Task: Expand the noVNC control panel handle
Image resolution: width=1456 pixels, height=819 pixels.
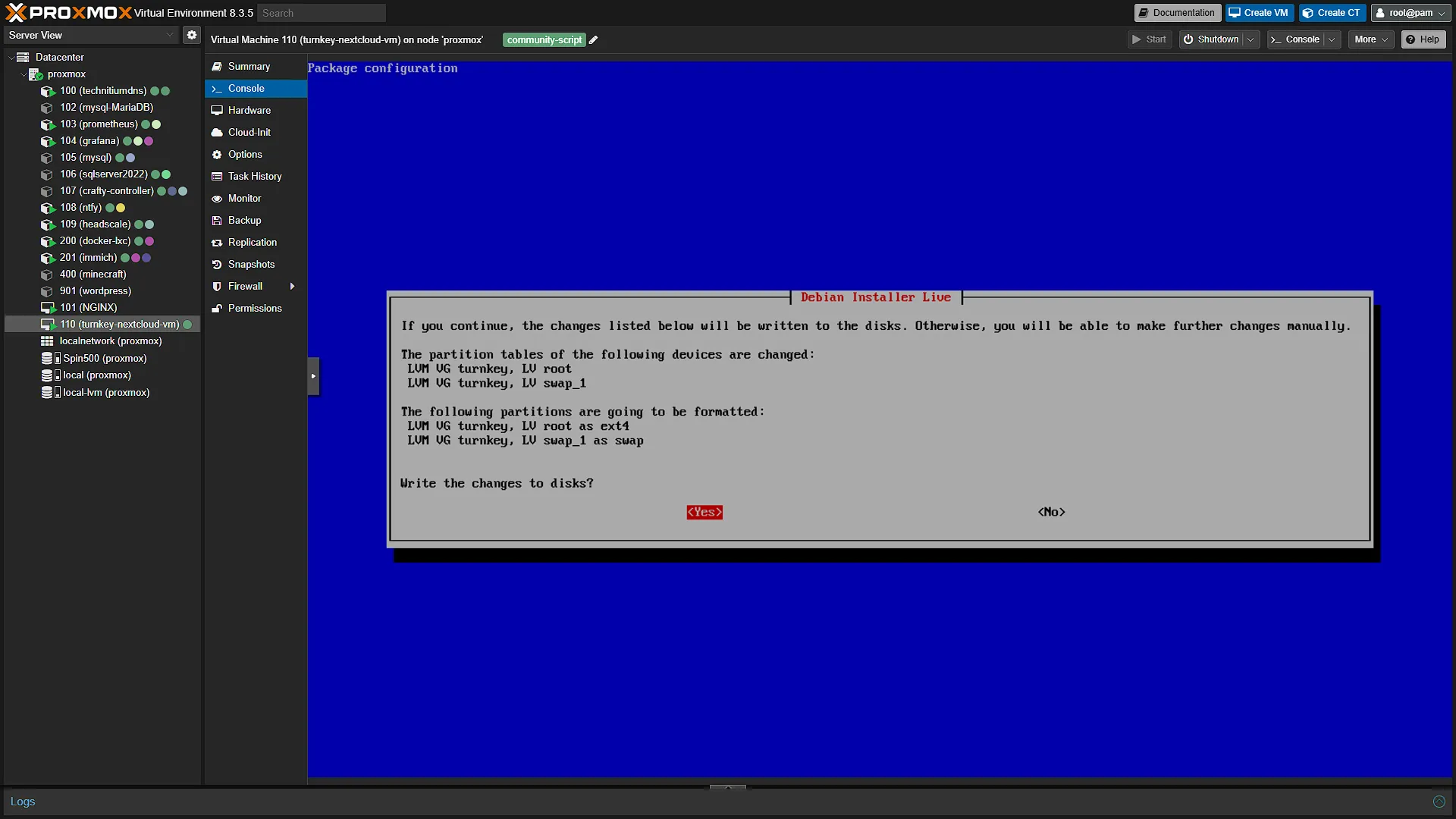Action: (313, 376)
